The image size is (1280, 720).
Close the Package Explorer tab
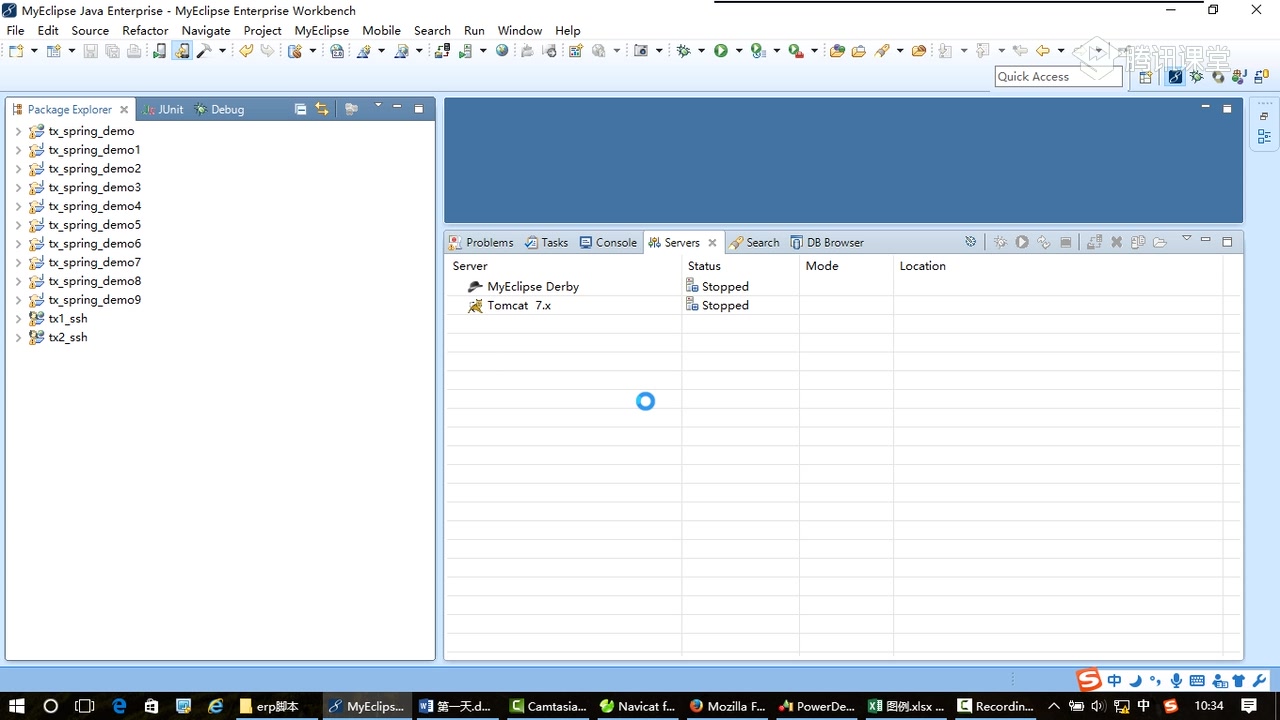(124, 109)
